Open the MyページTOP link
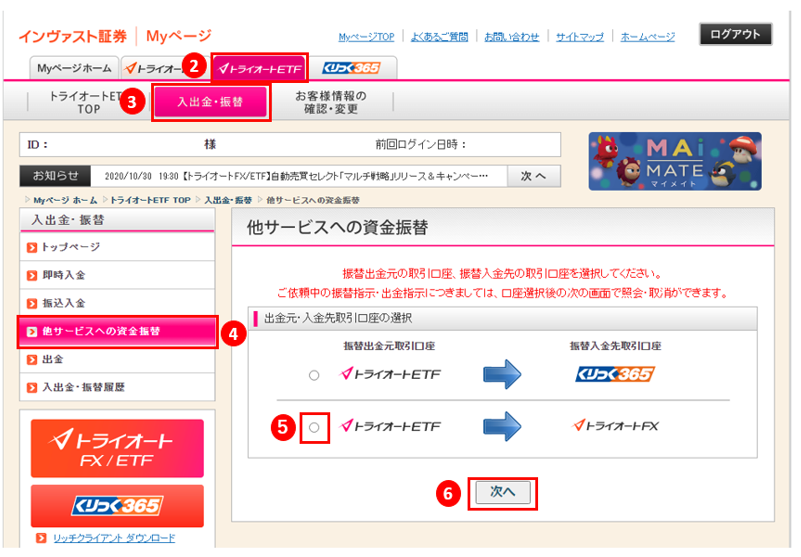Viewport: 801px width, 557px height. click(366, 37)
